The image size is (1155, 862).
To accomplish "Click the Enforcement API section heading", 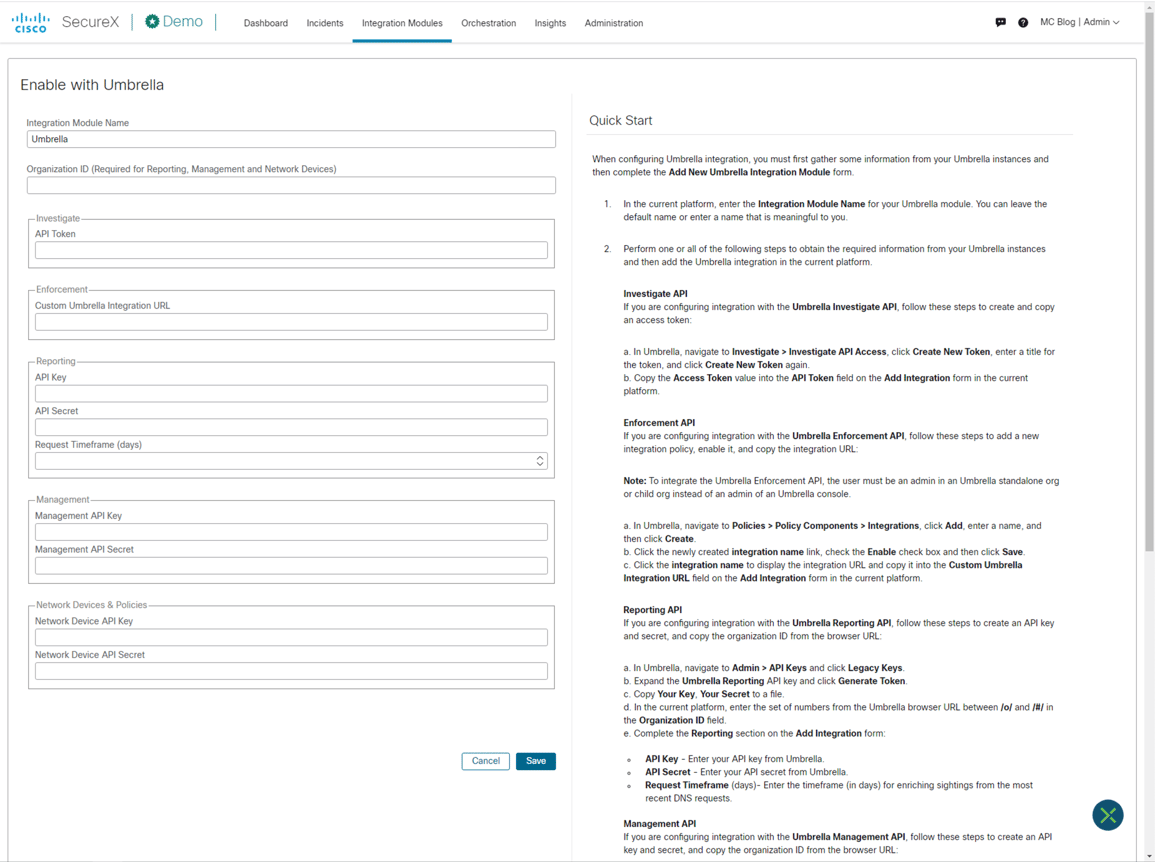I will (x=659, y=423).
